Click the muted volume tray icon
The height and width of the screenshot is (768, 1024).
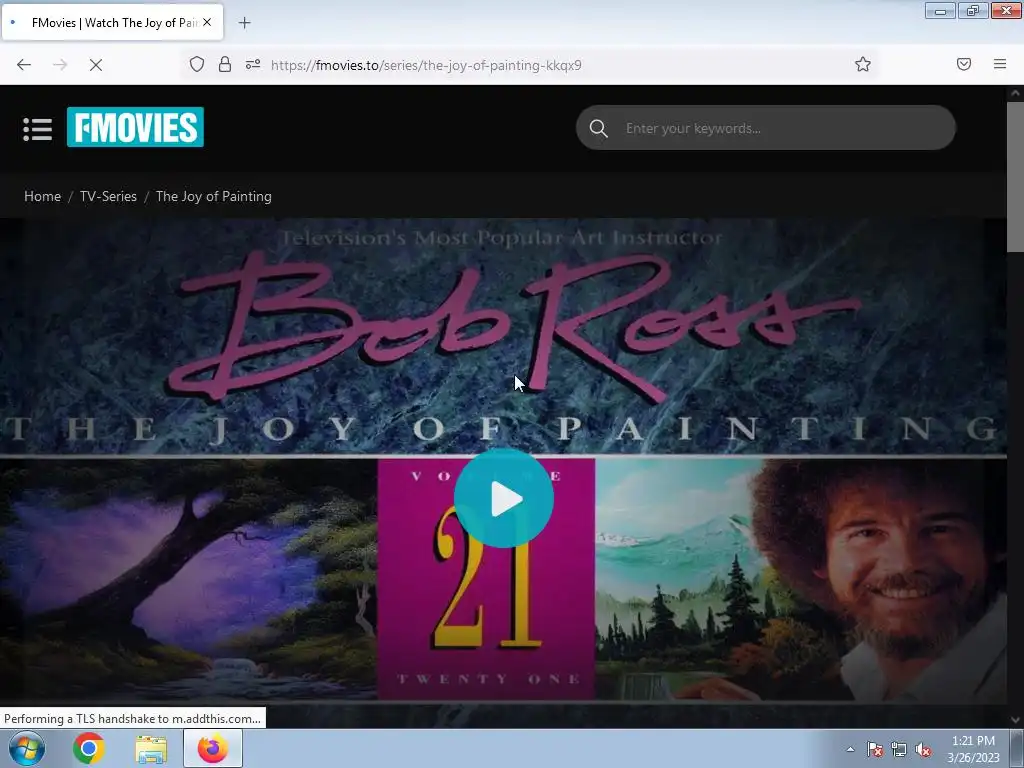(923, 749)
